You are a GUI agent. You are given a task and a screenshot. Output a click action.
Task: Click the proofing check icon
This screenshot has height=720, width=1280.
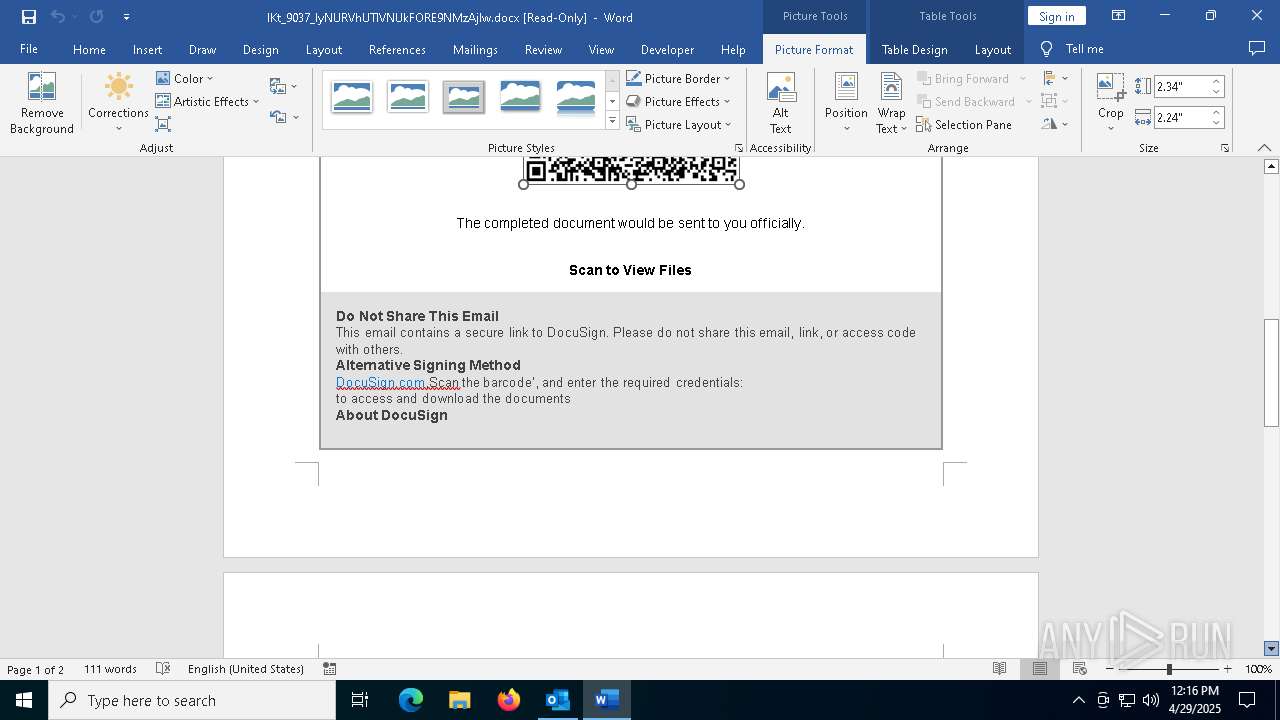163,669
